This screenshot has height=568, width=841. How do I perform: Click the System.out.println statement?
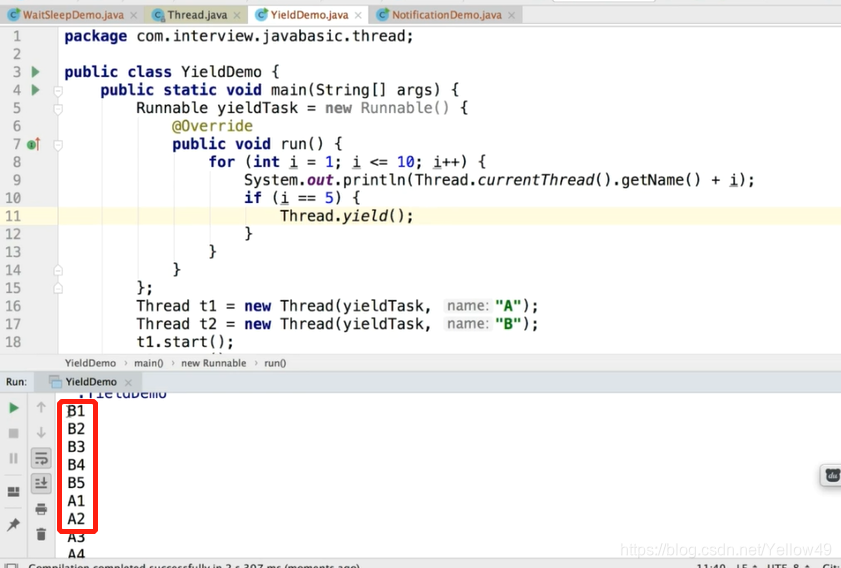click(x=499, y=180)
